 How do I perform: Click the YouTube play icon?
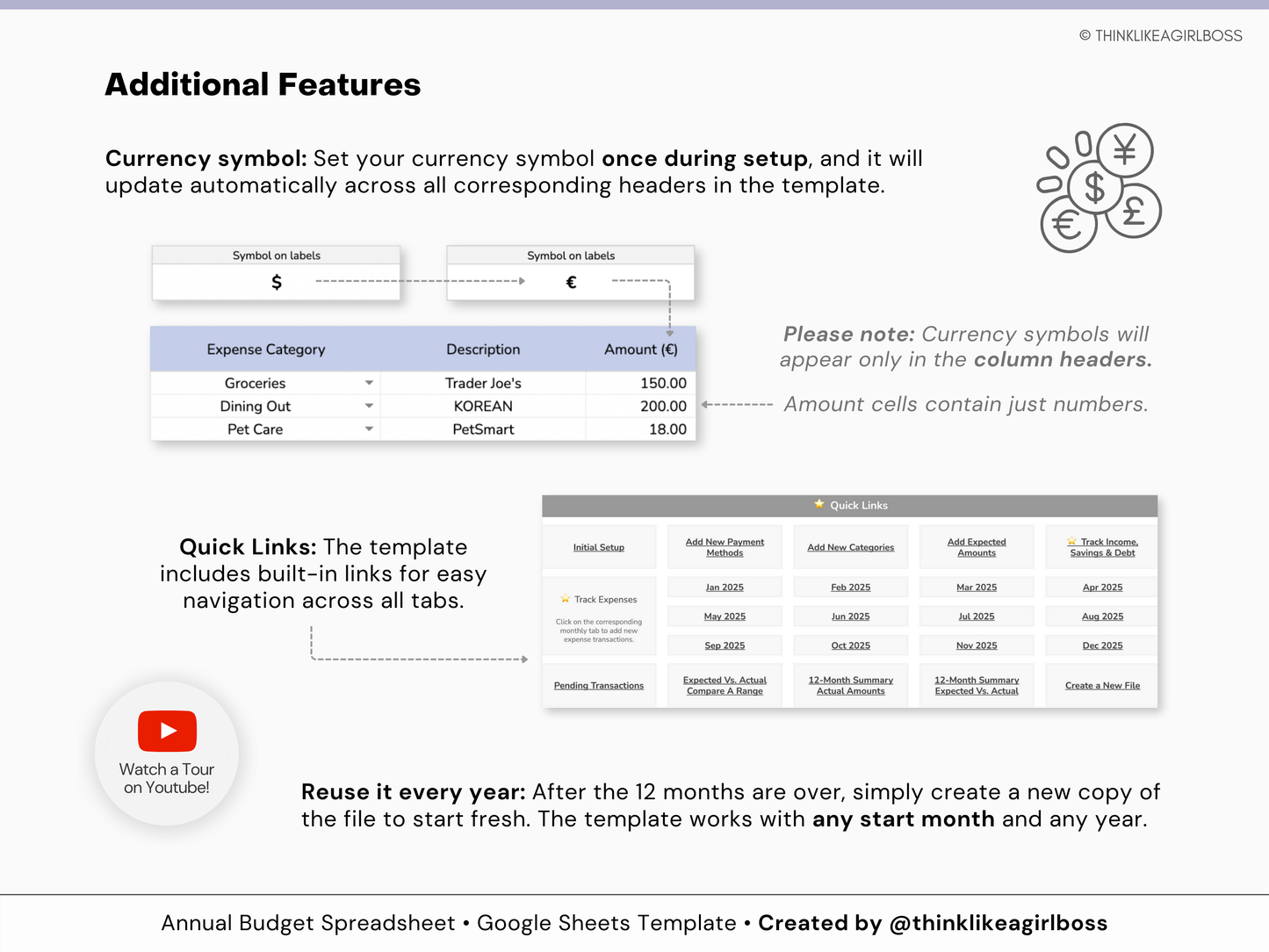click(x=167, y=731)
